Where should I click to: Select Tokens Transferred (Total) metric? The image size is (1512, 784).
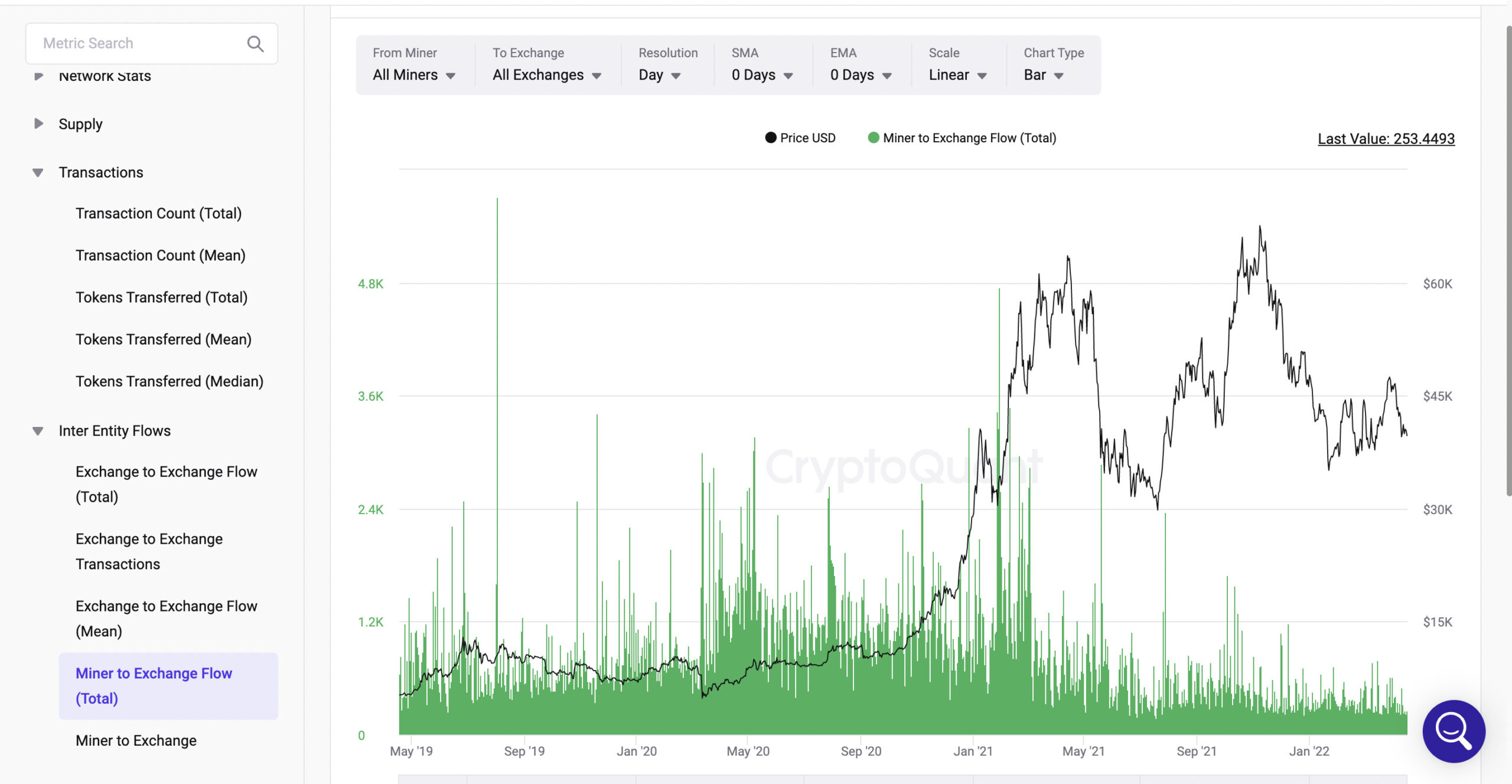tap(162, 297)
